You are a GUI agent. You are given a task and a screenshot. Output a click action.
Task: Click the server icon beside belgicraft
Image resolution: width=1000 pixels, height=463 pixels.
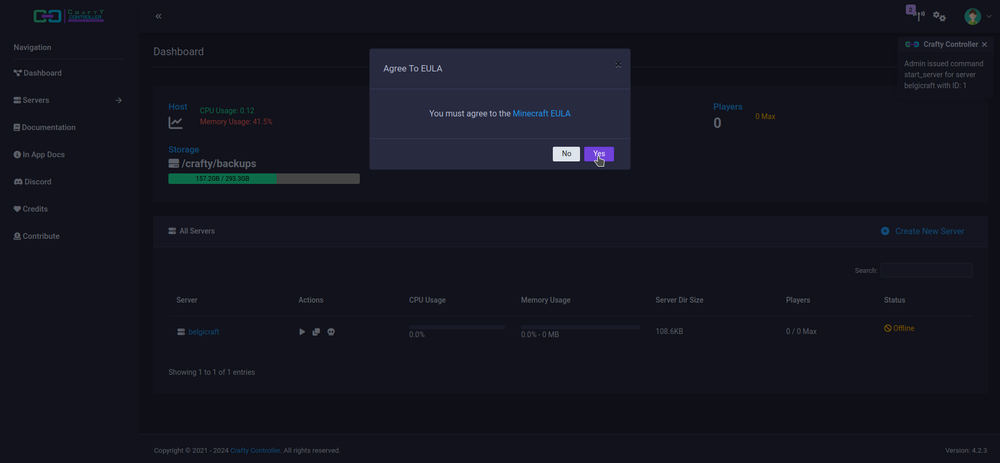pos(181,332)
